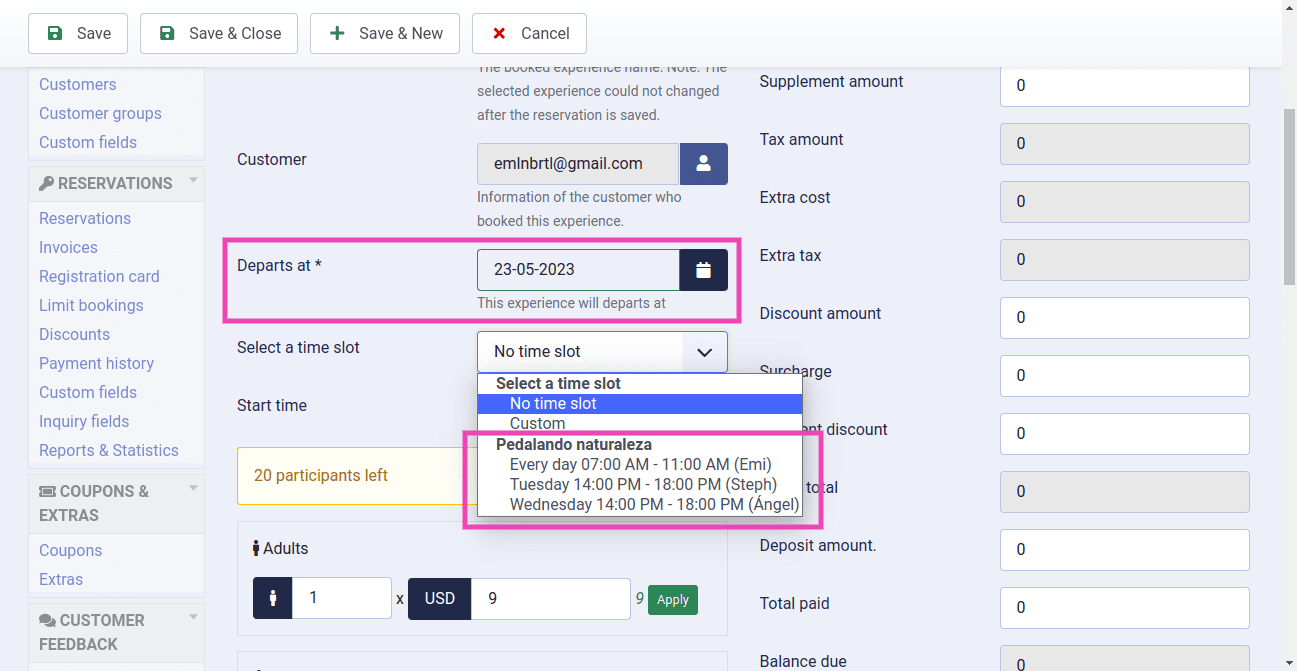The image size is (1297, 671).
Task: Cancel the reservation editing
Action: coord(528,34)
